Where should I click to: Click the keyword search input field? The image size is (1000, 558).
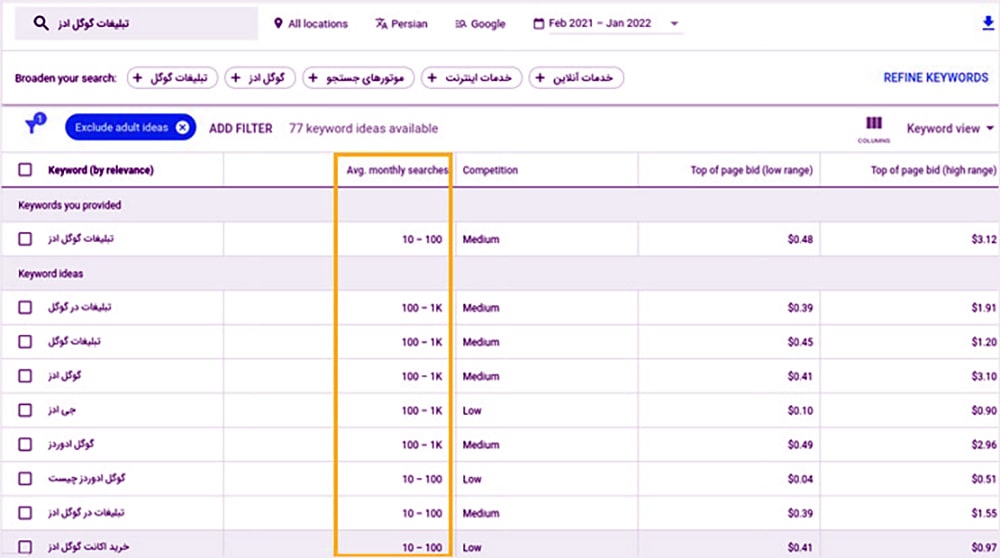click(136, 24)
